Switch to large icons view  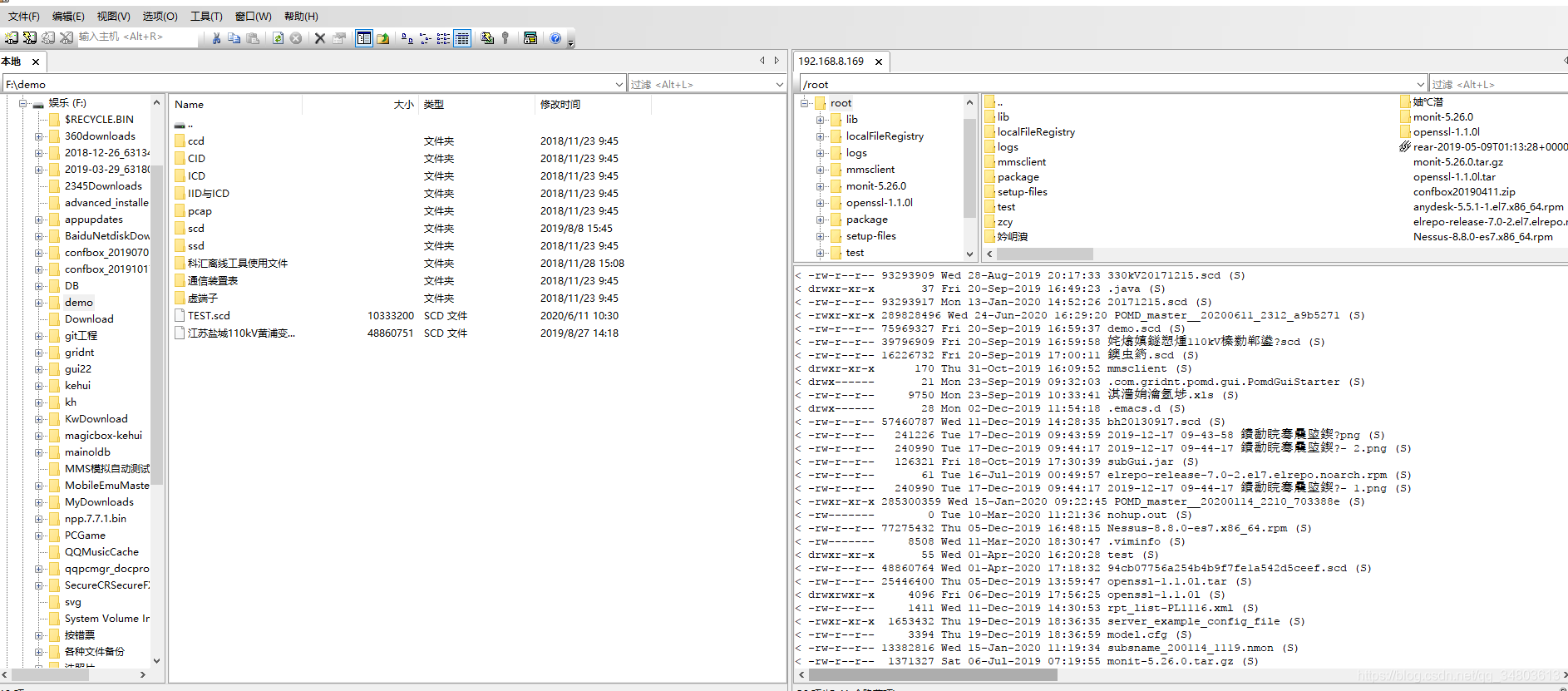click(407, 38)
